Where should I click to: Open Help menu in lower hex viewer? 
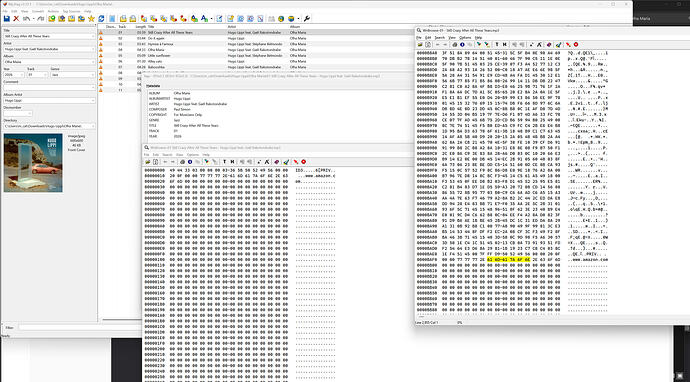pyautogui.click(x=206, y=155)
